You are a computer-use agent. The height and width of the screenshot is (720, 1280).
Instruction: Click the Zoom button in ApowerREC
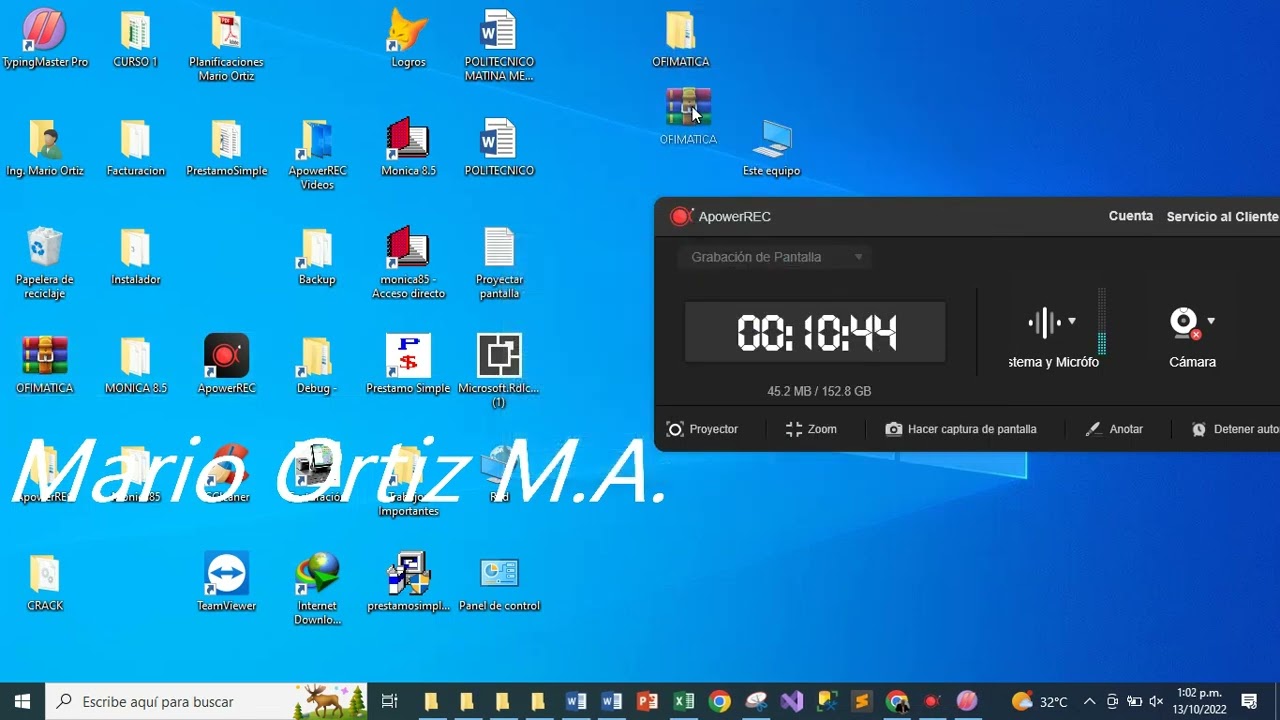[x=811, y=429]
